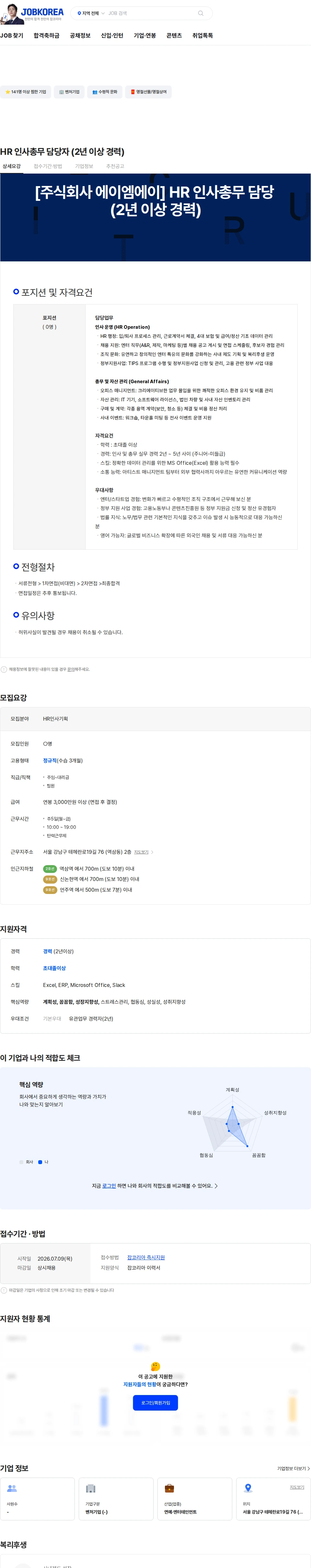Click the 위치 map pin icon
The image size is (311, 1568).
(x=248, y=1488)
